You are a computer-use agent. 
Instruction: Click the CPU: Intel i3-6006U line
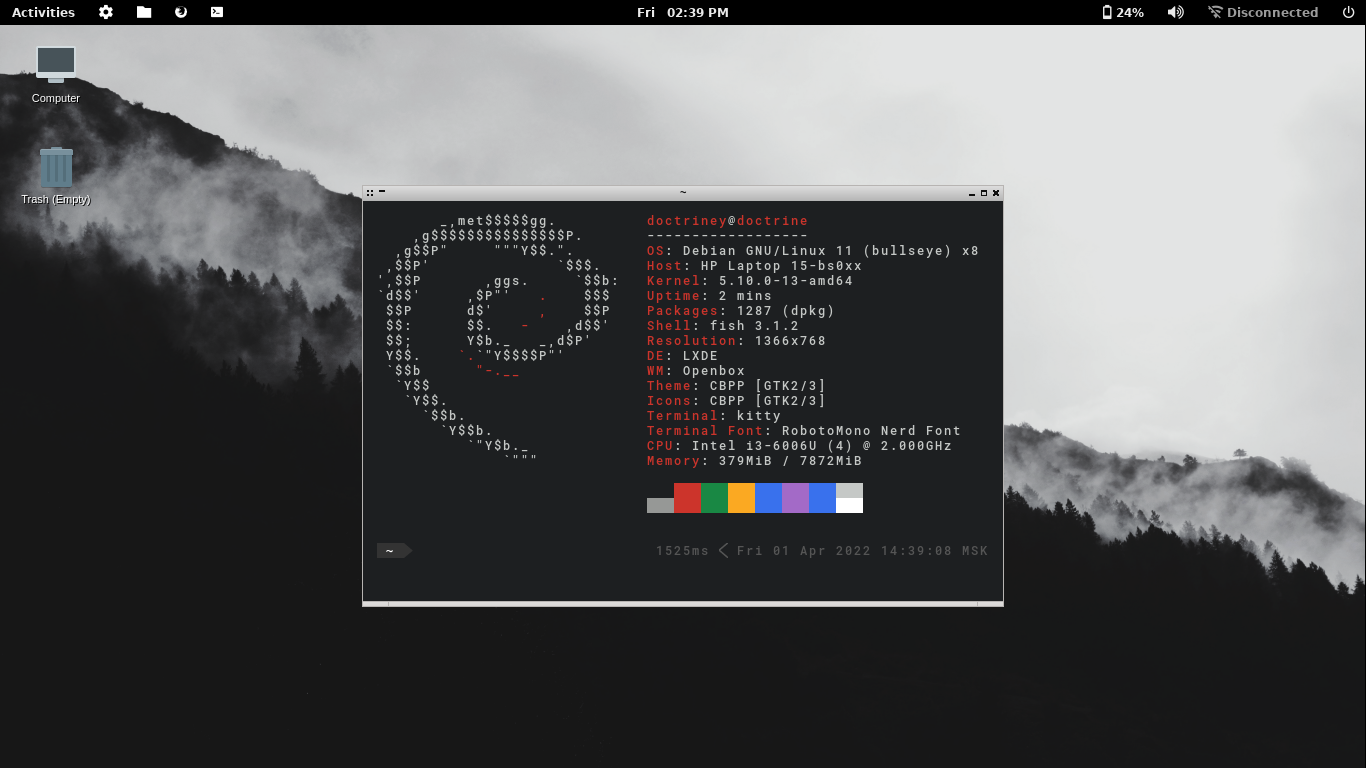point(799,446)
